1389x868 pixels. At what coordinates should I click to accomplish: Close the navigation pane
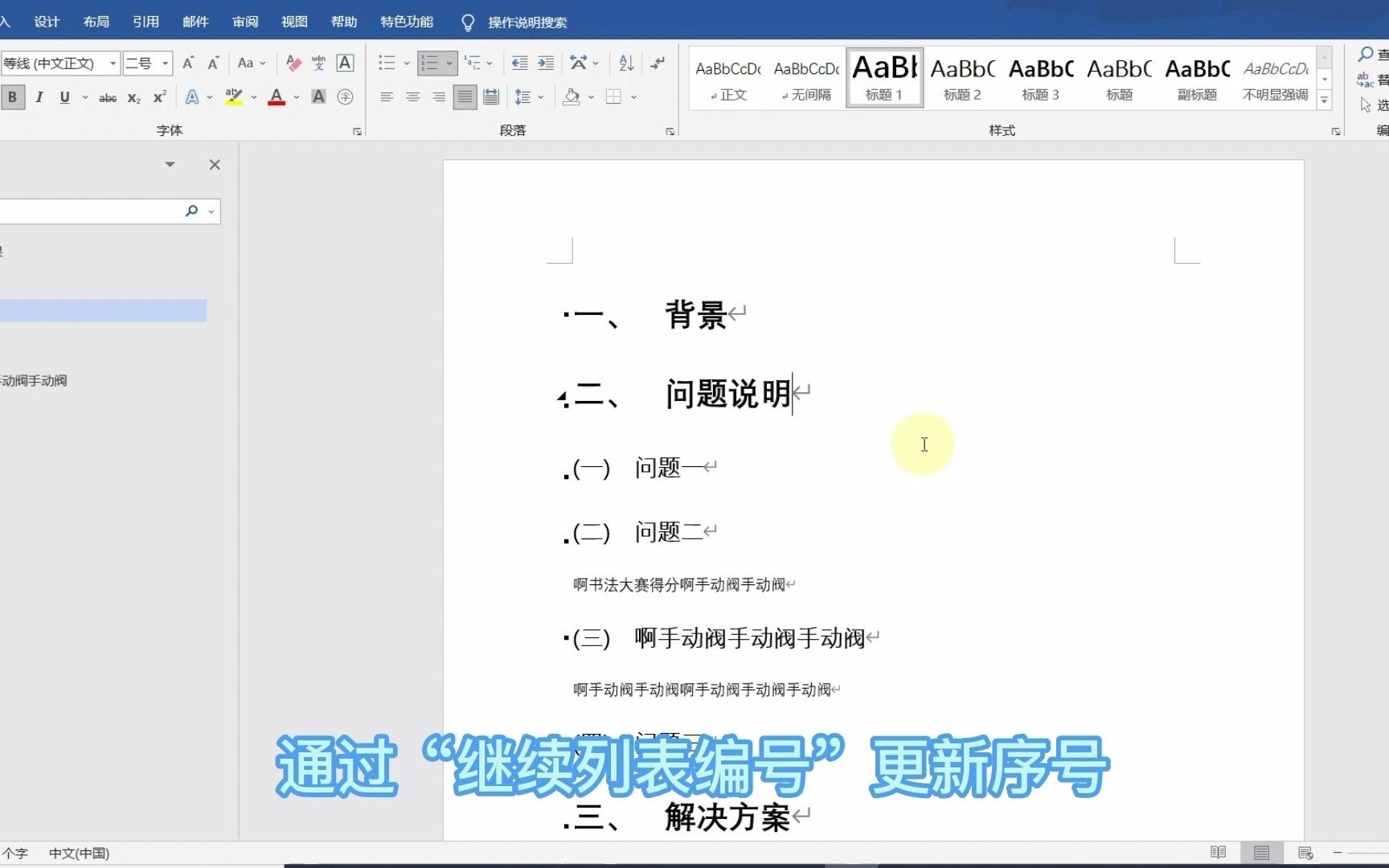[215, 165]
